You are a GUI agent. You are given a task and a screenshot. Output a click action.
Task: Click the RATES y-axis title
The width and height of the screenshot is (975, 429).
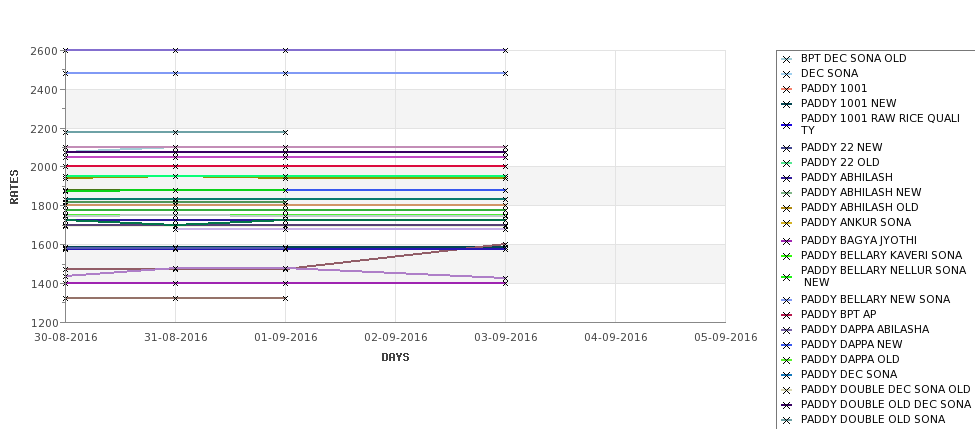pyautogui.click(x=14, y=187)
